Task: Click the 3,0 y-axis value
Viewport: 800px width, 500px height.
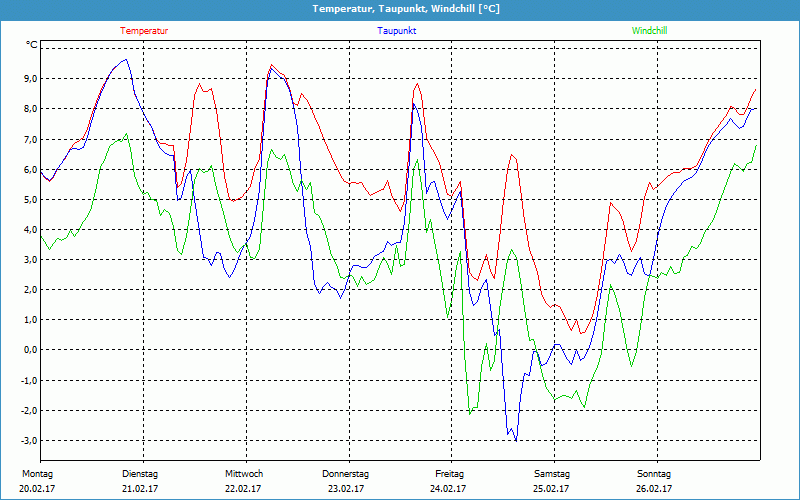Action: coord(31,260)
